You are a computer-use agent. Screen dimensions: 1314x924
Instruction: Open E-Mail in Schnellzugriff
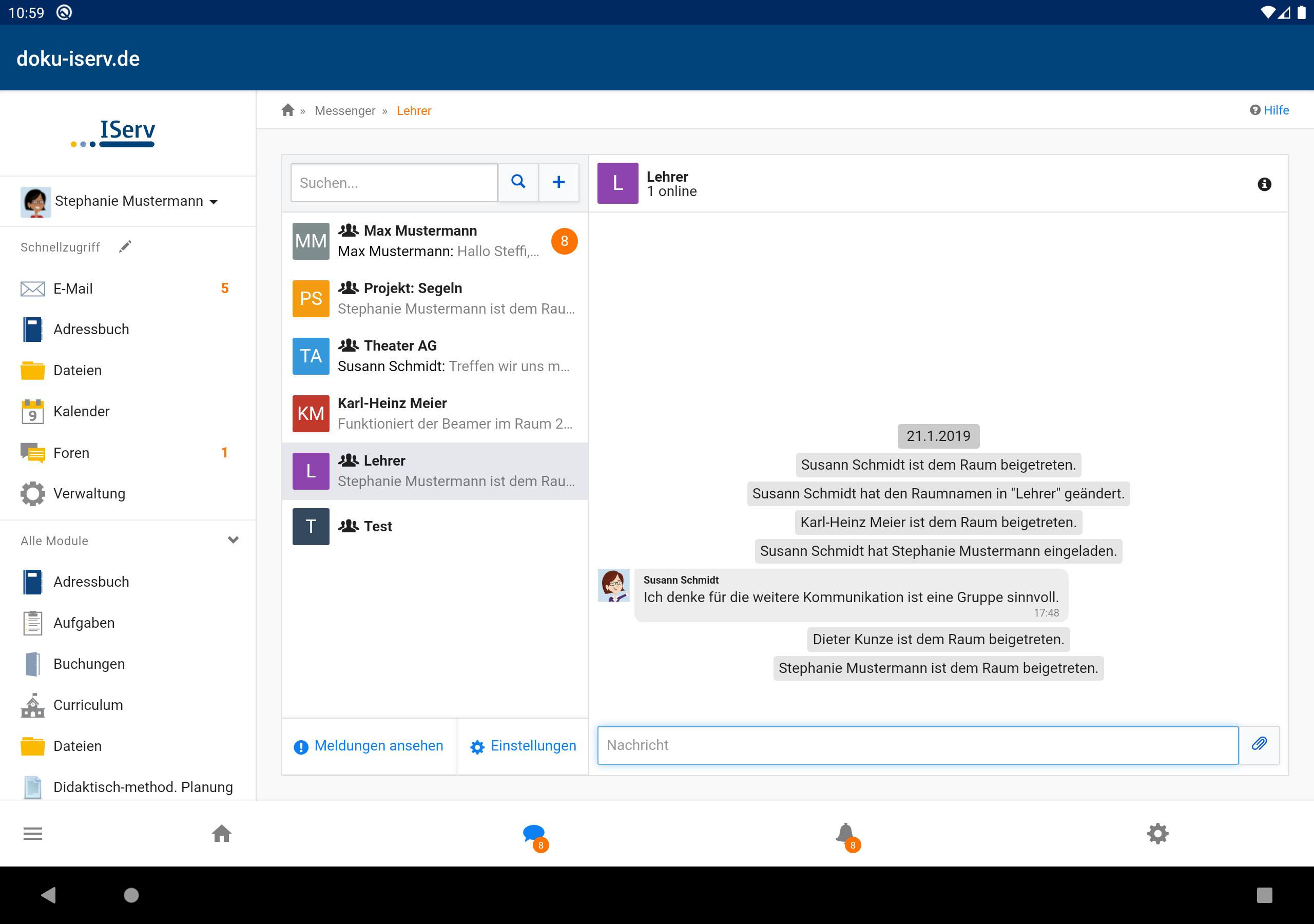tap(127, 288)
